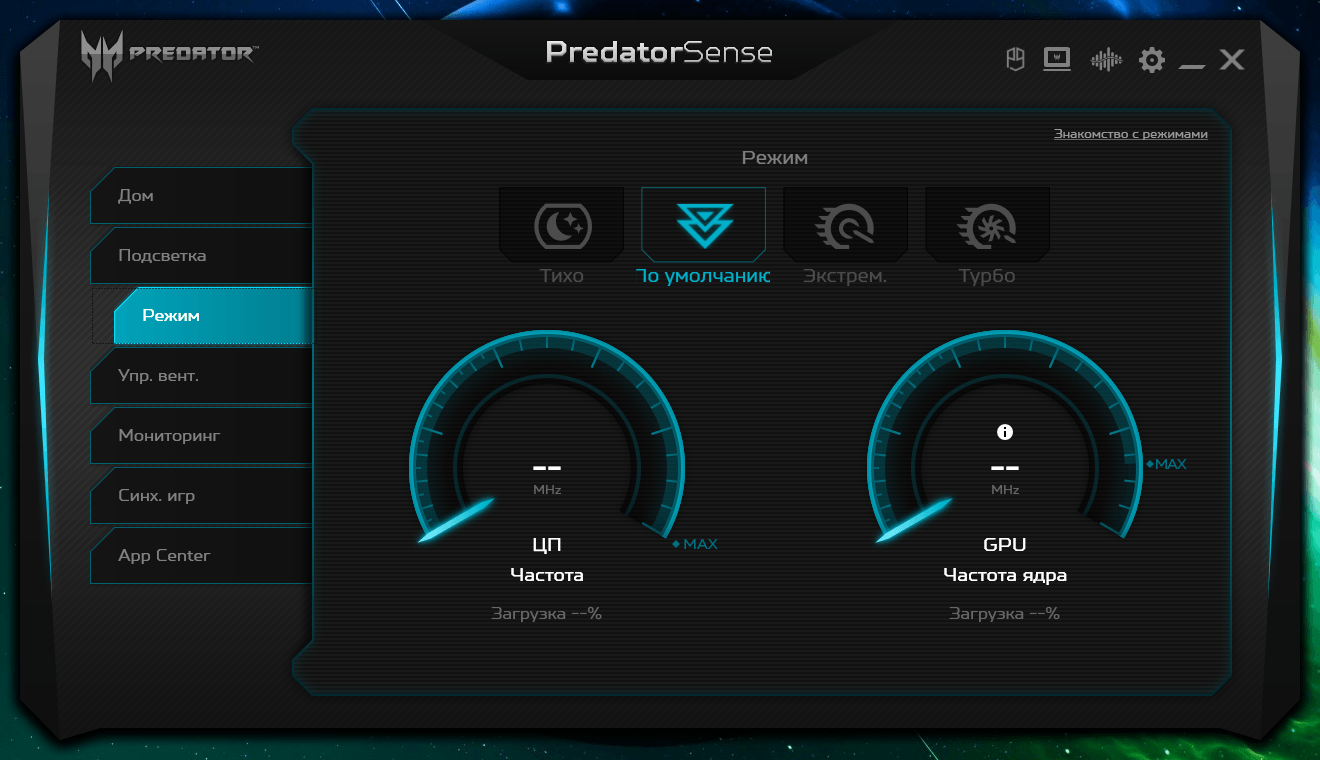Switch to the Режим tab
Image resolution: width=1320 pixels, height=760 pixels.
(213, 316)
